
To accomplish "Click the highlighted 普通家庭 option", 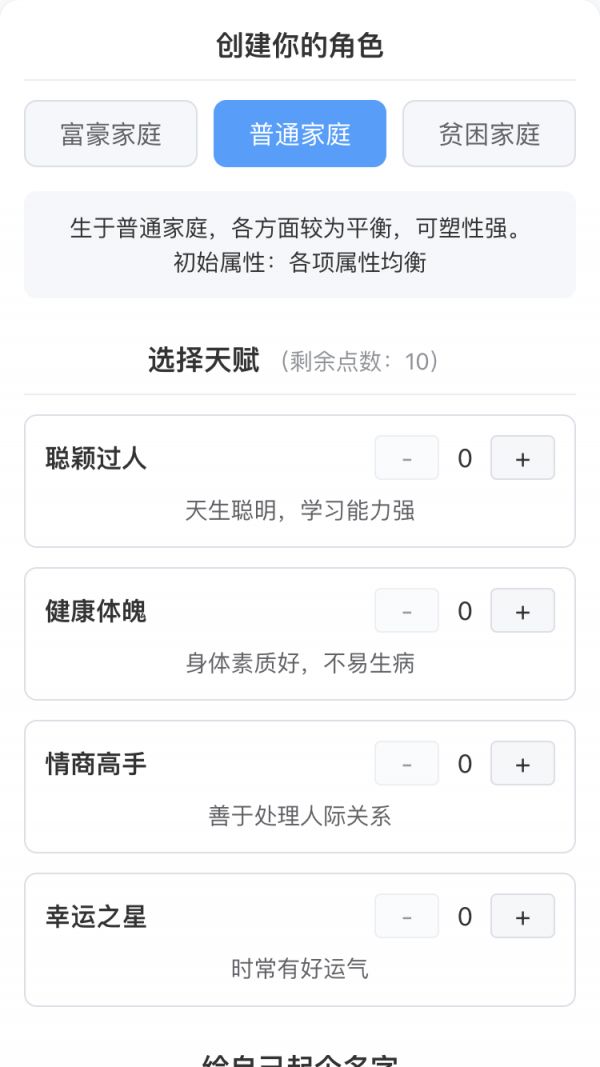I will tap(300, 133).
